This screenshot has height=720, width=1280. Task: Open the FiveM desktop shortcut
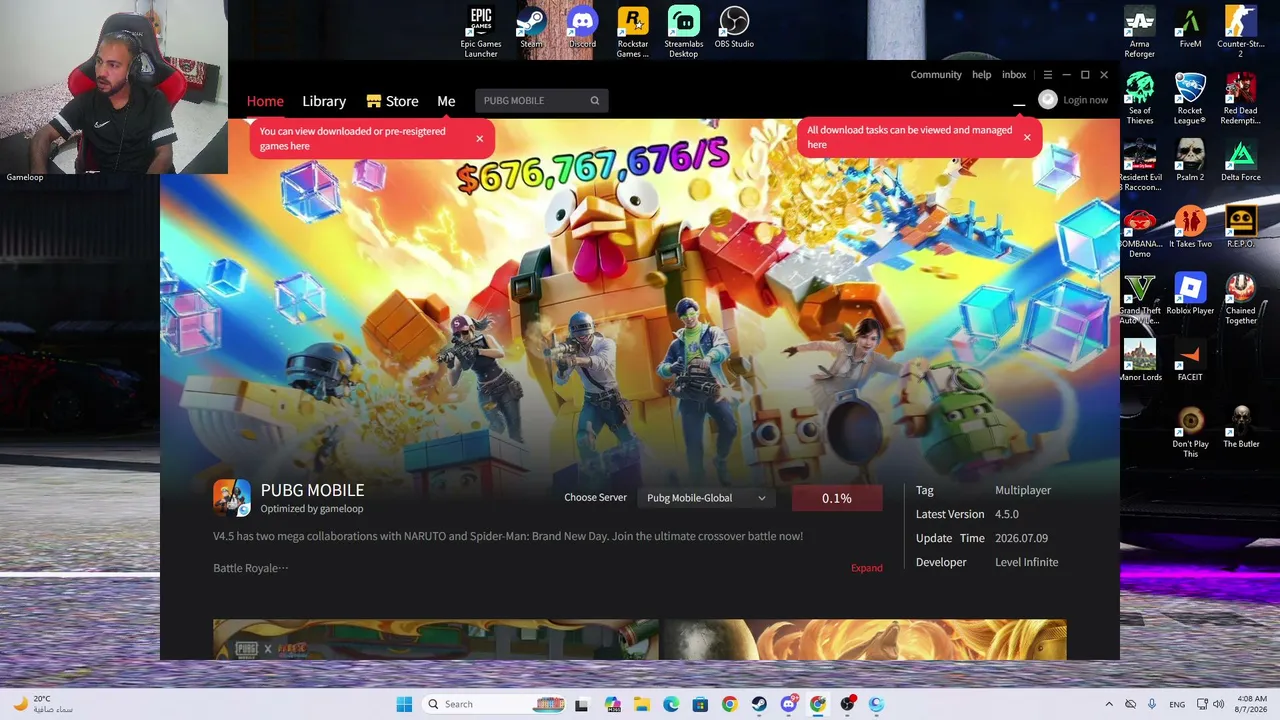tap(1190, 28)
